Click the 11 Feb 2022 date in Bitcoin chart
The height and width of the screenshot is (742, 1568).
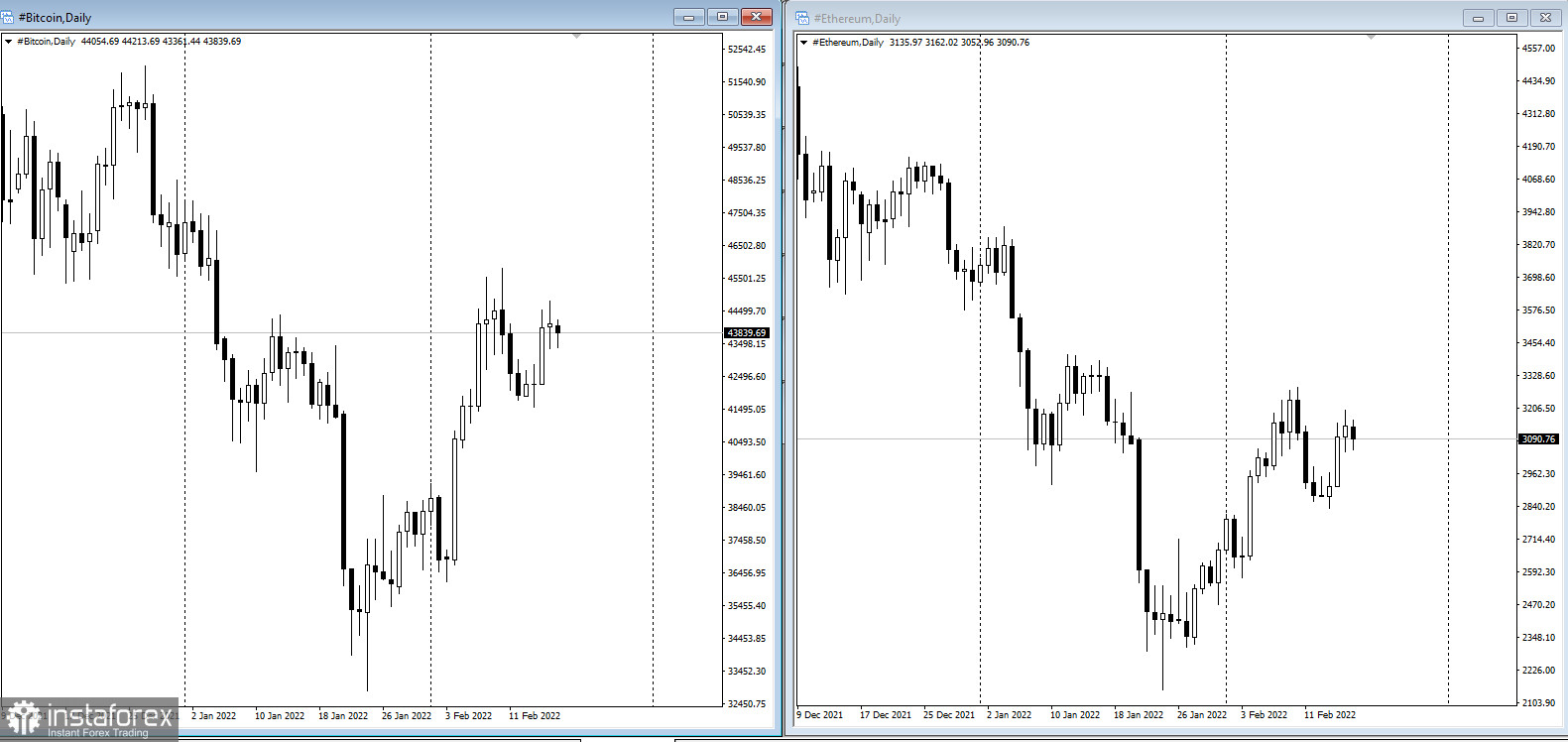click(535, 716)
